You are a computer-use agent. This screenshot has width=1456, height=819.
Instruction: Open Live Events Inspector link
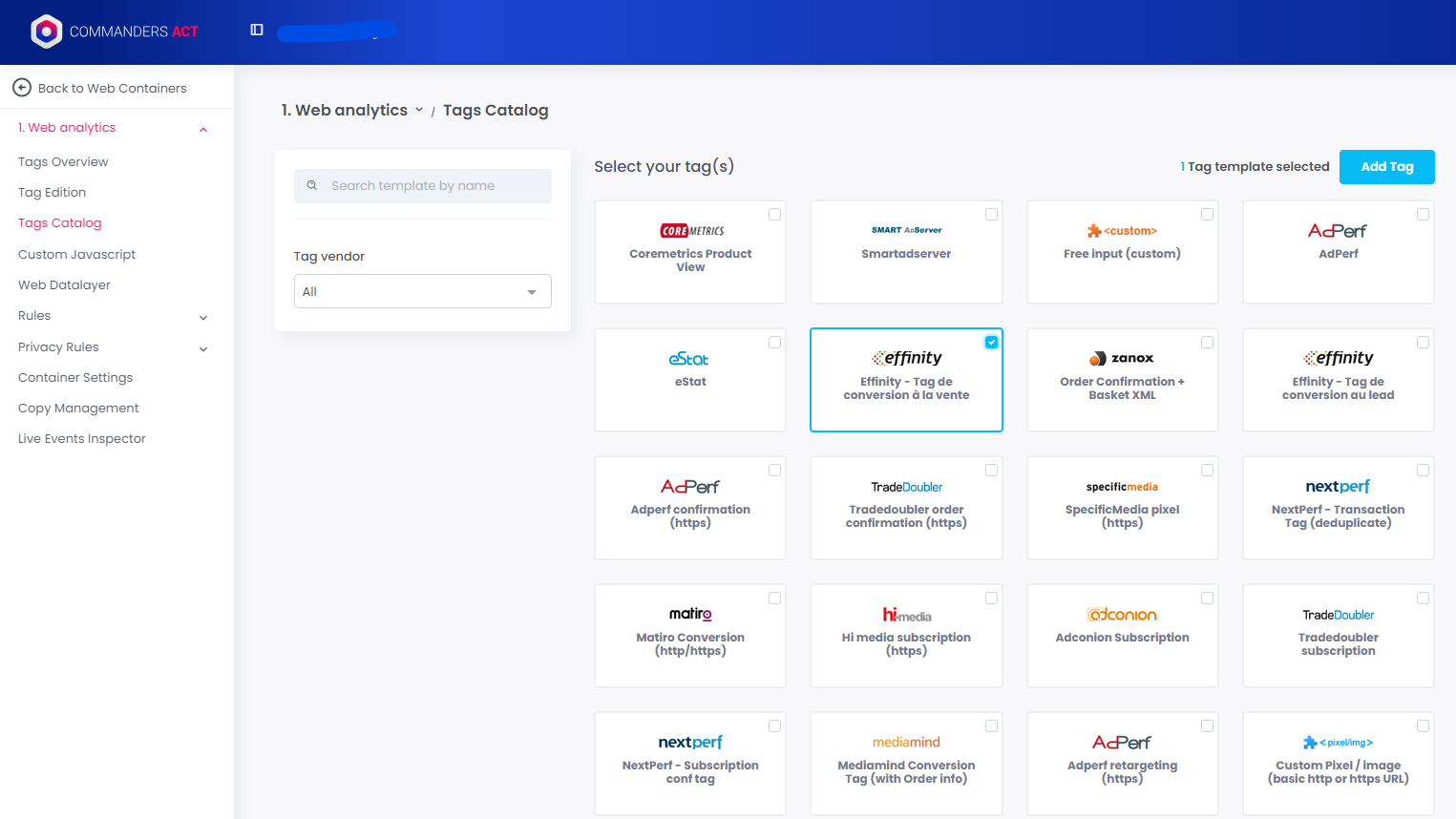pyautogui.click(x=82, y=439)
